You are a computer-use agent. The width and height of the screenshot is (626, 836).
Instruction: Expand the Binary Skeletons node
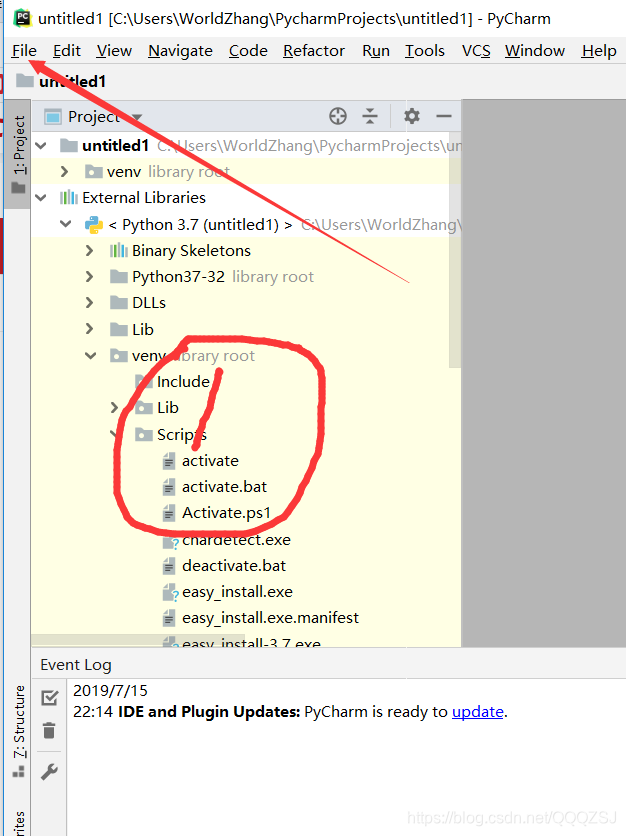click(90, 250)
